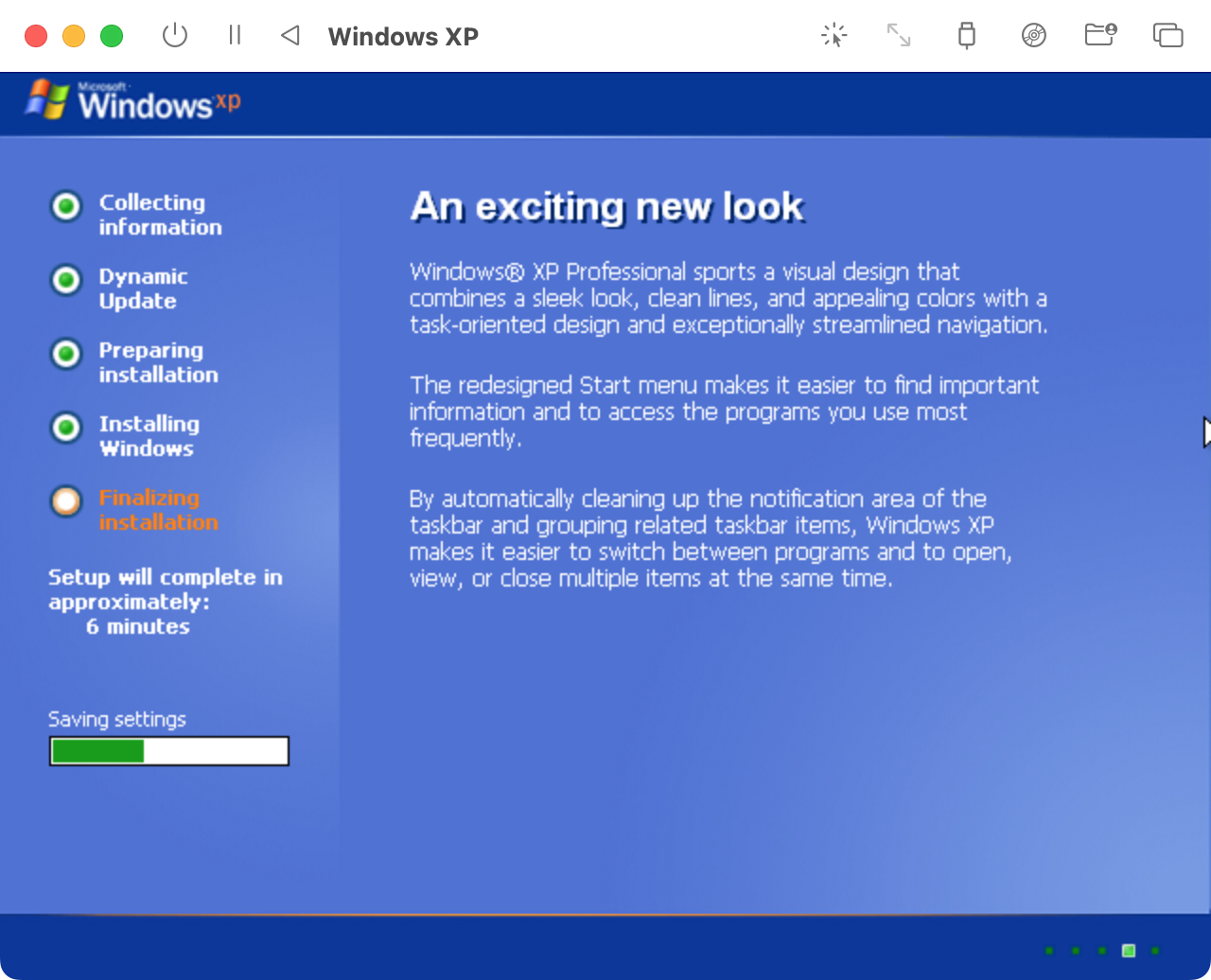Click the resize display arrows icon

point(898,36)
